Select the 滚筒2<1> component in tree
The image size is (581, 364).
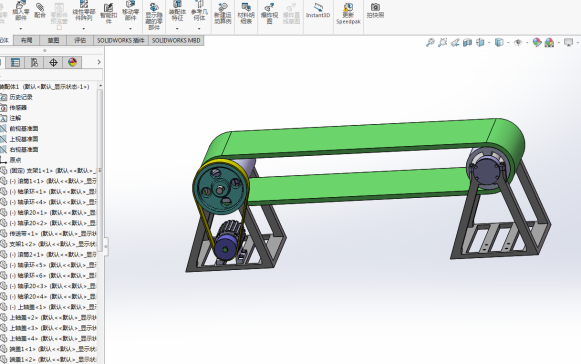[x=53, y=255]
